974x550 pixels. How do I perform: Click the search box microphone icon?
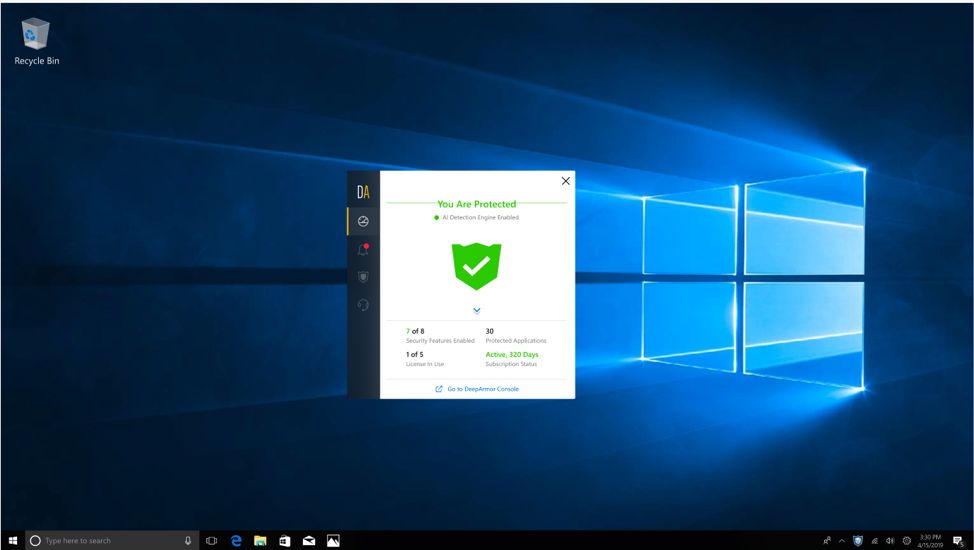coord(188,541)
